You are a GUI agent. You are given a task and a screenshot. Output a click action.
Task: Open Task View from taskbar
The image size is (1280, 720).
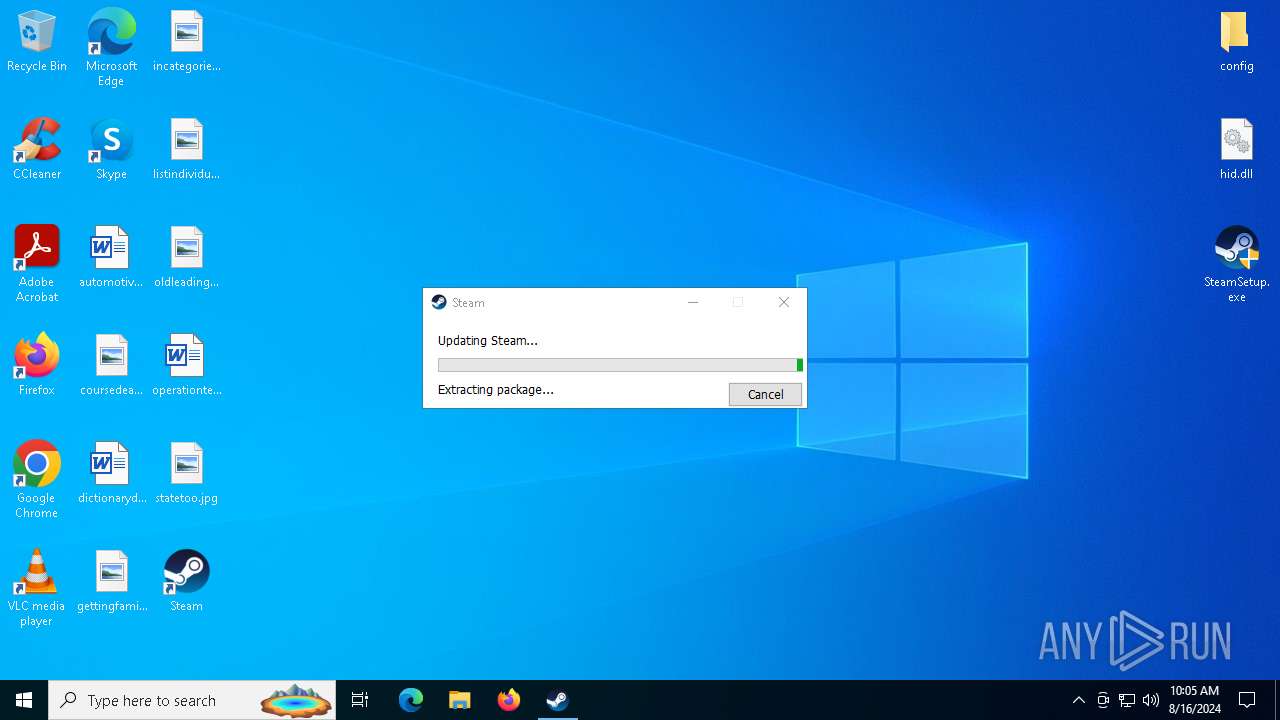(x=360, y=700)
